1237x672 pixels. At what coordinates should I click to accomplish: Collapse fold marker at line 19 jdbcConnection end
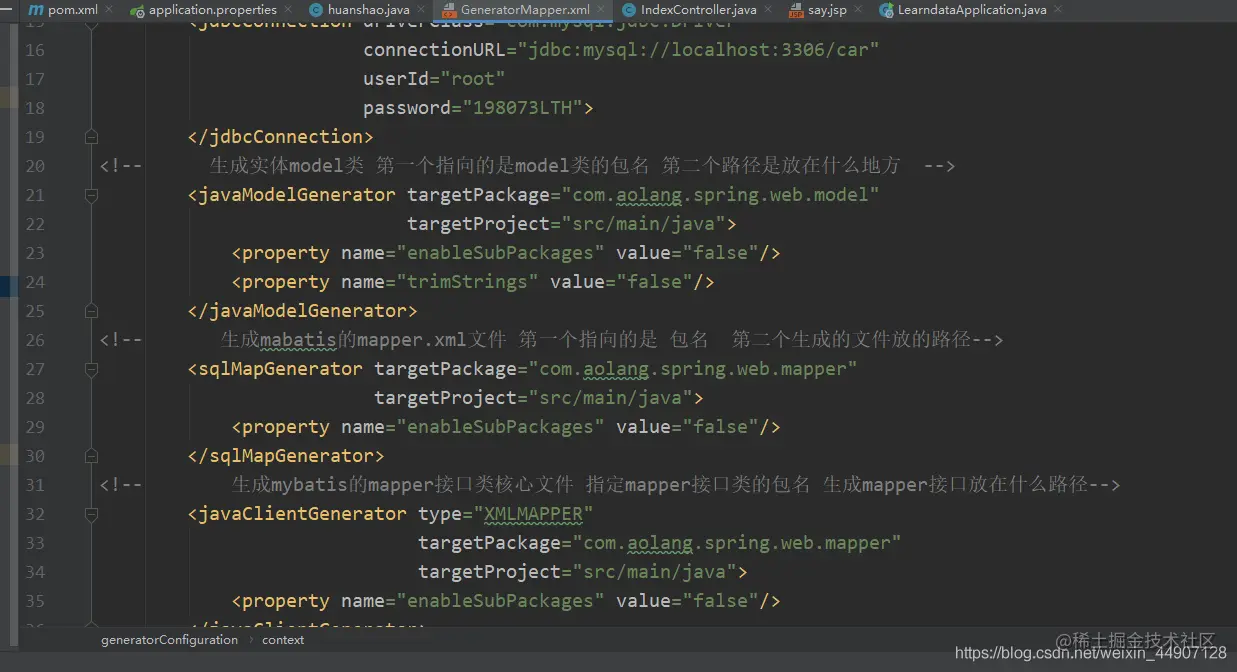(x=92, y=137)
